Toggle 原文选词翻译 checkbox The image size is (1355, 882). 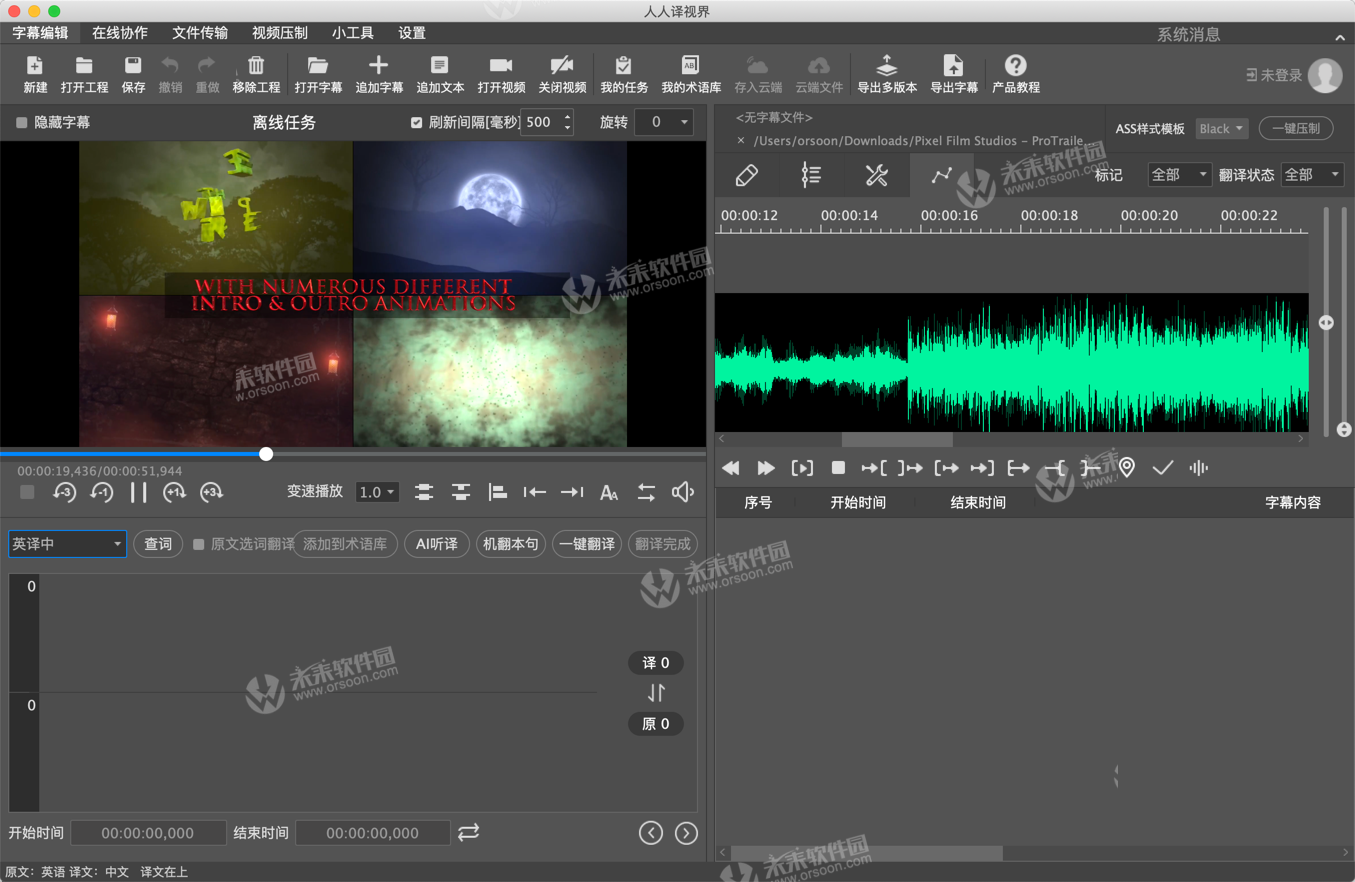(x=199, y=544)
